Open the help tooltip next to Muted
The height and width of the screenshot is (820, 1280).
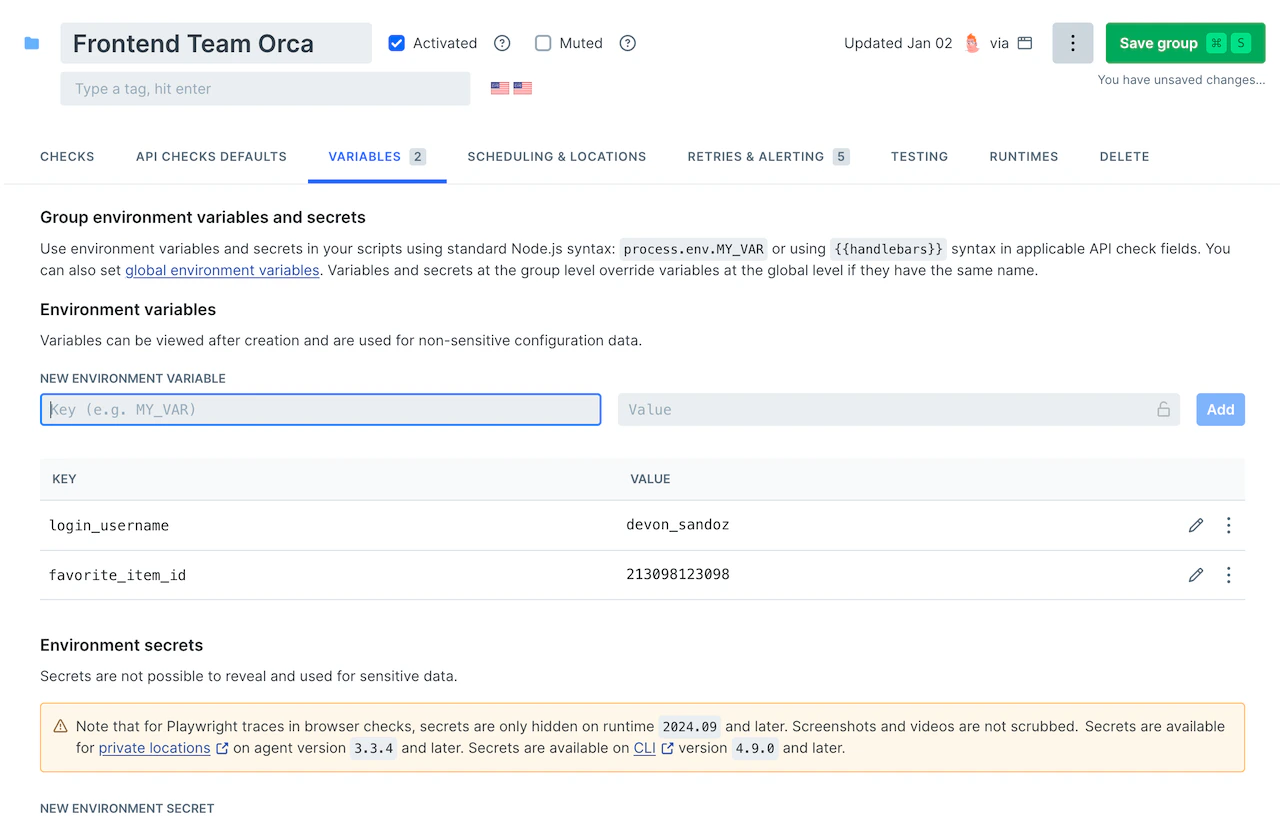click(x=627, y=43)
